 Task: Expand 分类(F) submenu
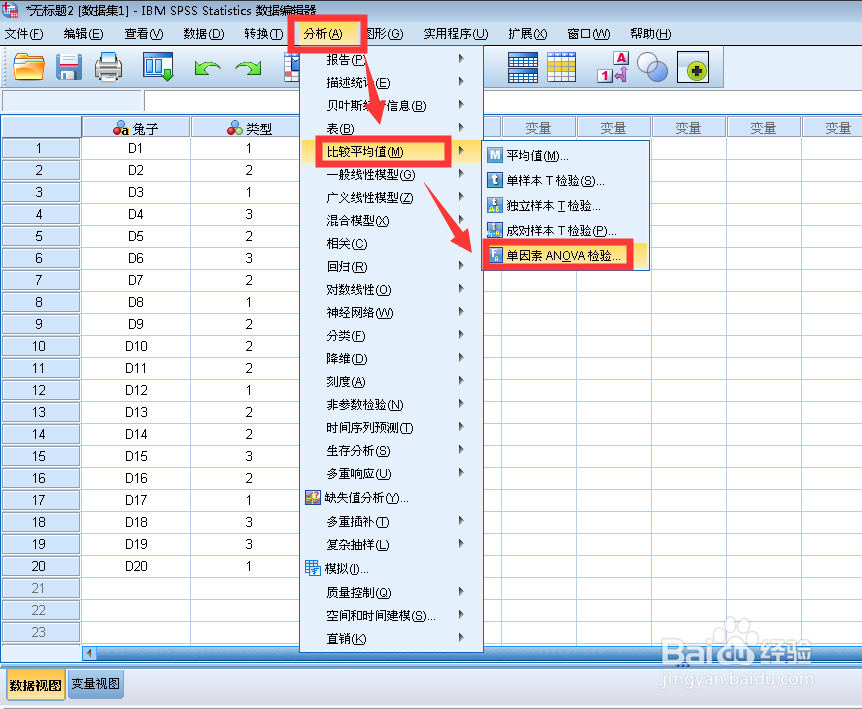(391, 336)
